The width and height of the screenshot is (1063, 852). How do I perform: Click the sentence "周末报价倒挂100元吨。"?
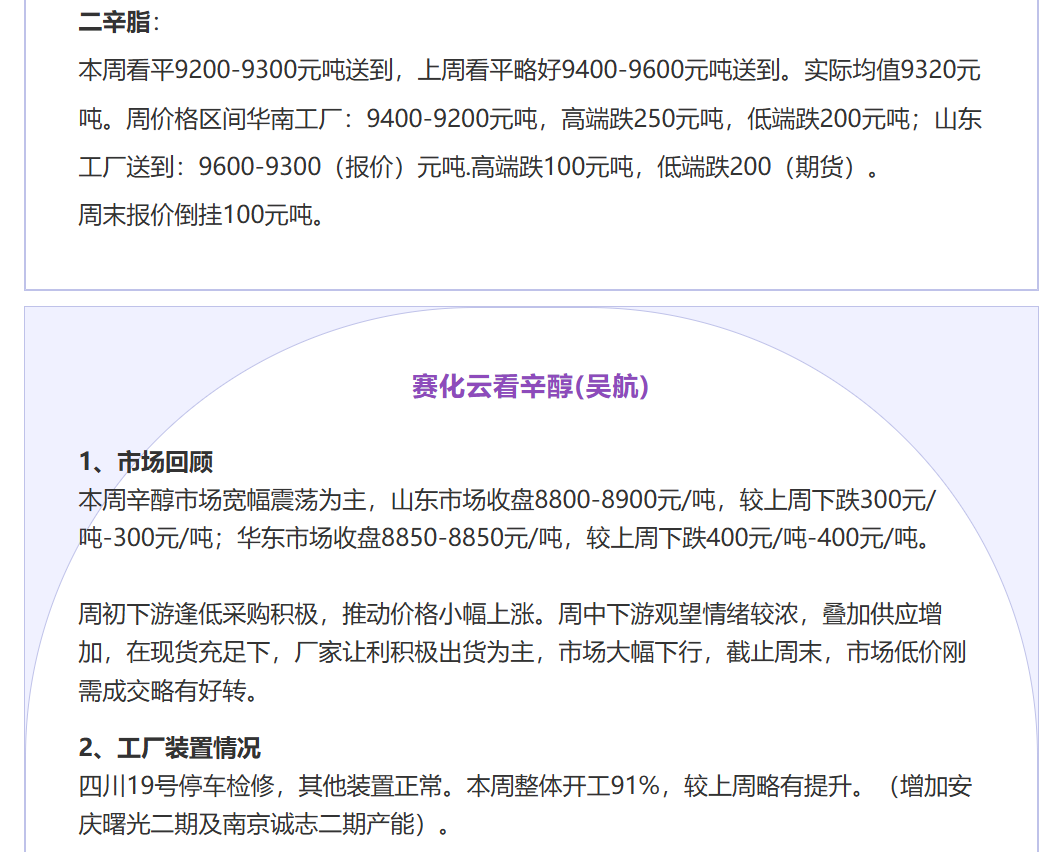[201, 215]
